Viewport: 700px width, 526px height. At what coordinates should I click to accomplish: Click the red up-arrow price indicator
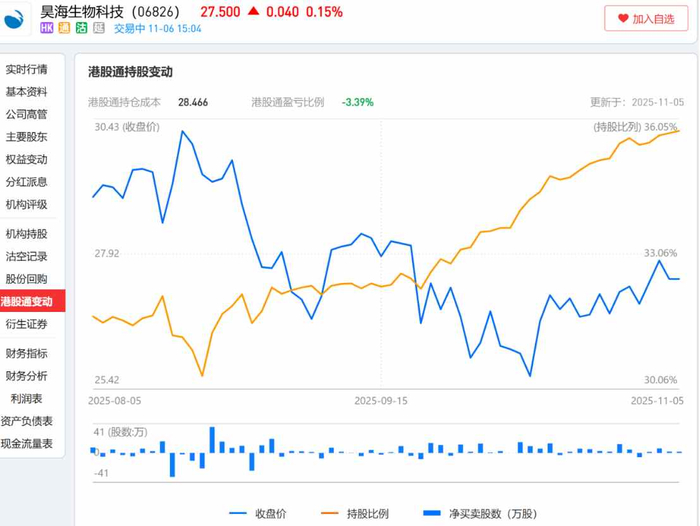[x=253, y=12]
